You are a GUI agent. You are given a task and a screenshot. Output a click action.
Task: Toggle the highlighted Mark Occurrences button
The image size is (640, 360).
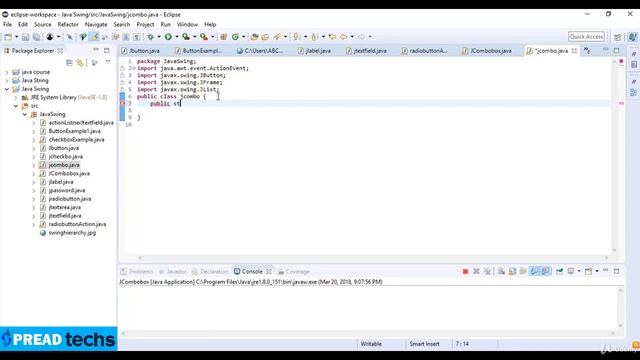click(94, 37)
